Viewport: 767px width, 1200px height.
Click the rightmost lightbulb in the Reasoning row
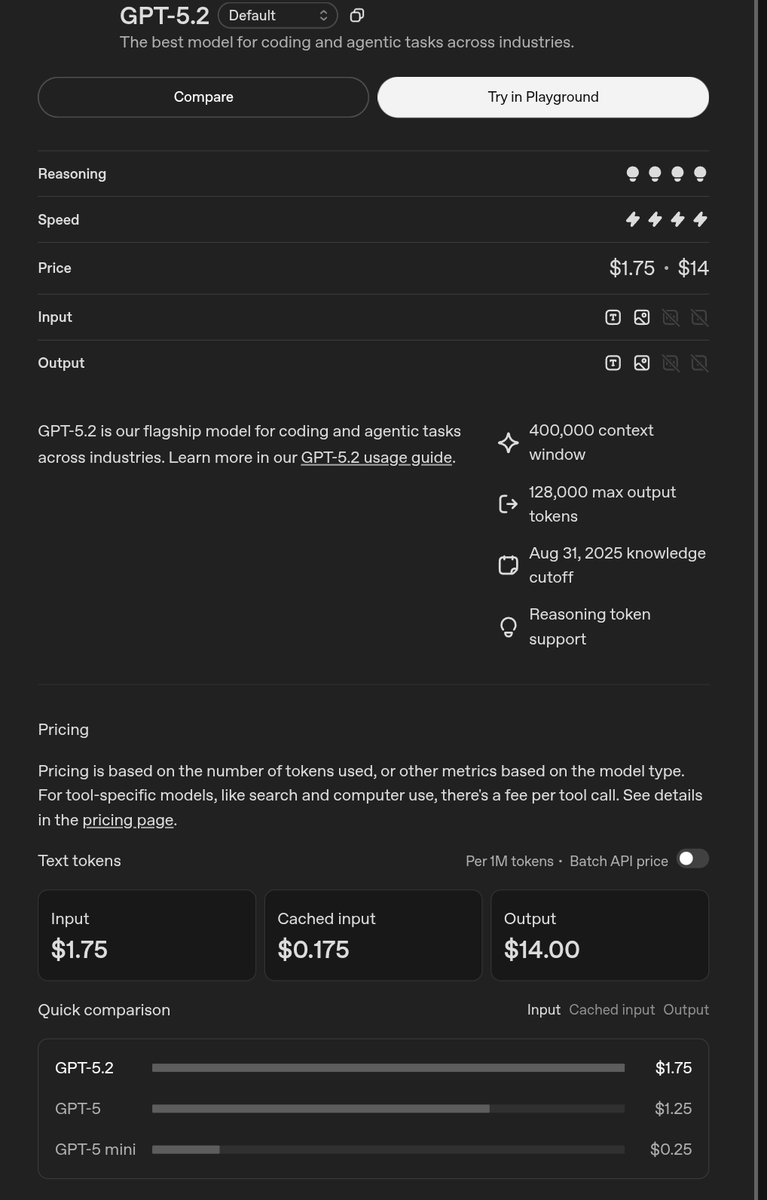(x=700, y=174)
